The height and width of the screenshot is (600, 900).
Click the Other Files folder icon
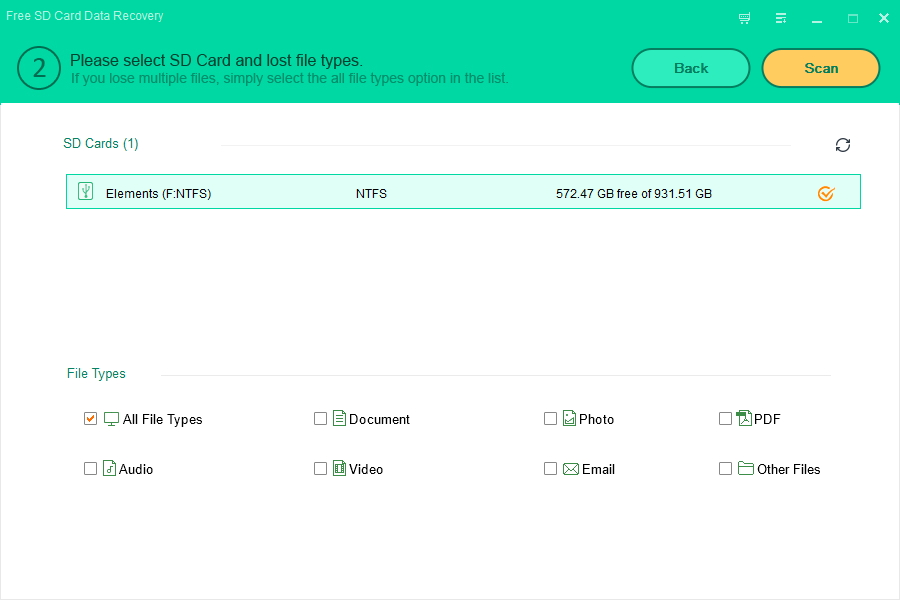coord(746,468)
